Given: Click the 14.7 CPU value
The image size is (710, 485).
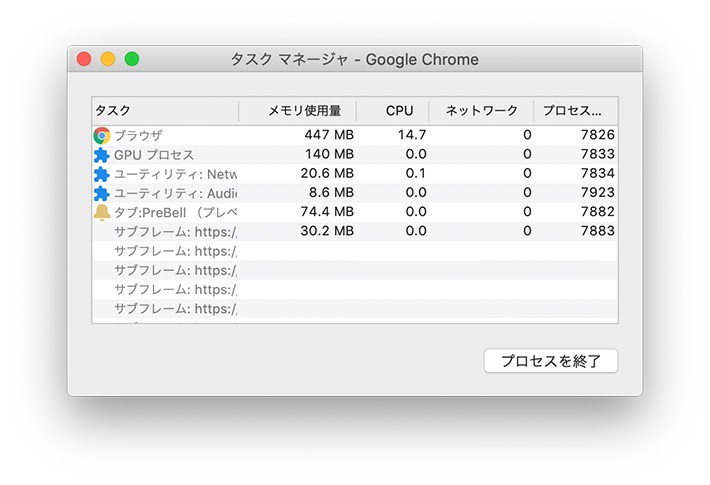Looking at the screenshot, I should [412, 135].
